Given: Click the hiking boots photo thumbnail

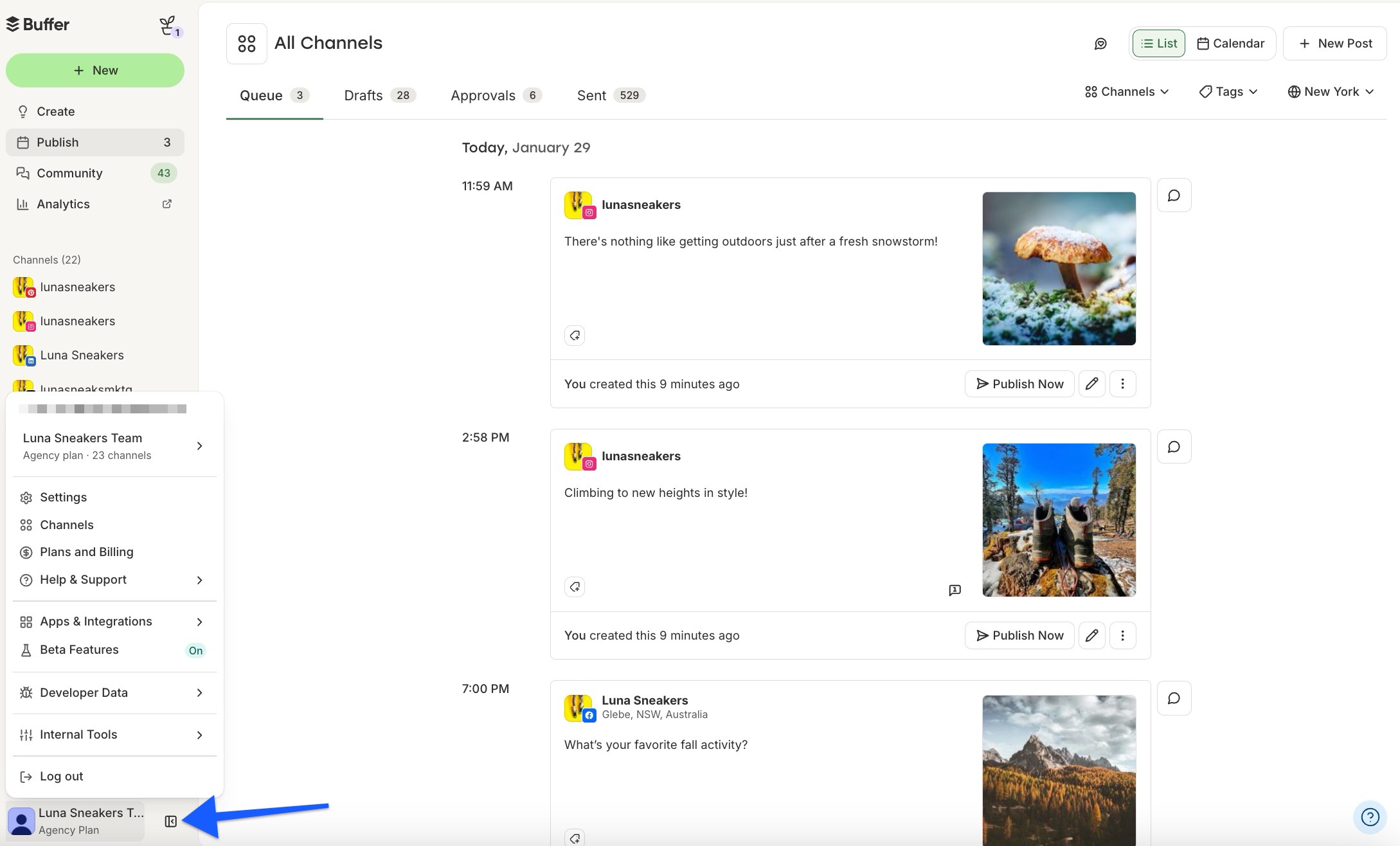Looking at the screenshot, I should point(1058,519).
